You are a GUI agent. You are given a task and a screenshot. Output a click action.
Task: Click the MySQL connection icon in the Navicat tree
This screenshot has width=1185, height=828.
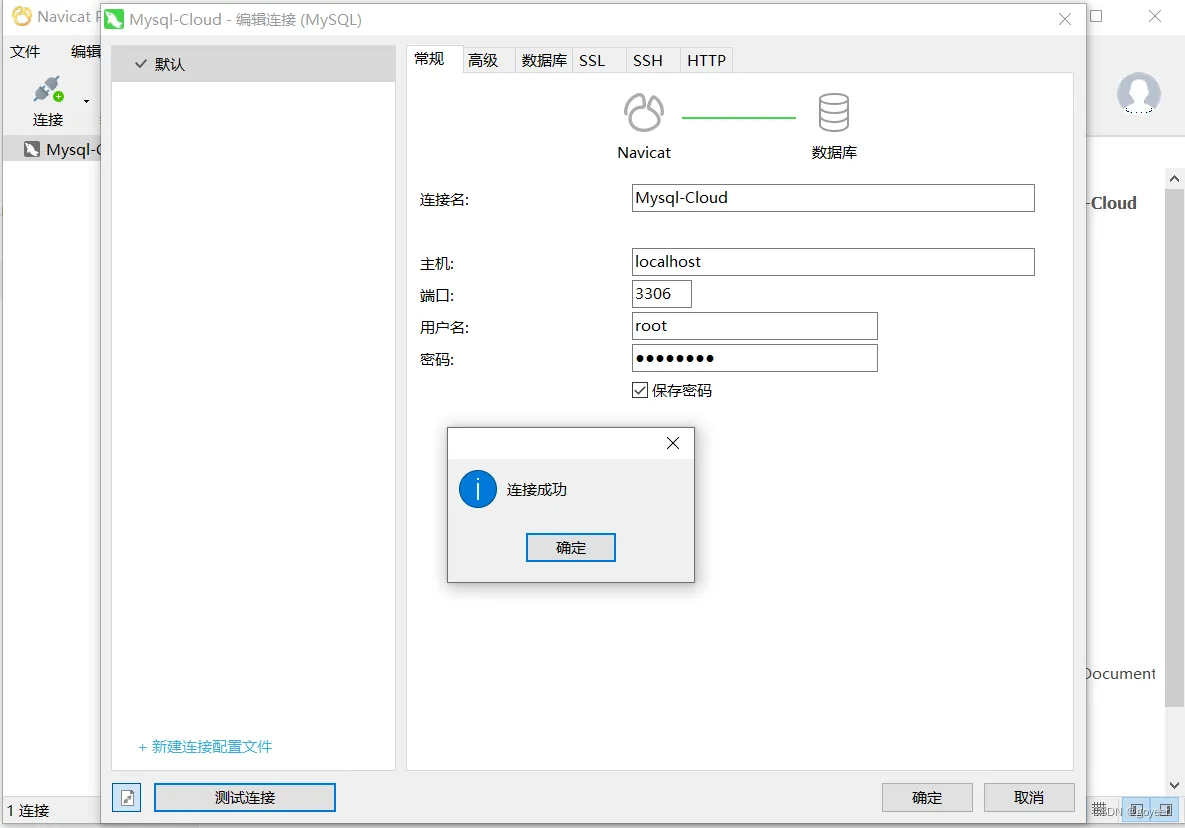32,150
